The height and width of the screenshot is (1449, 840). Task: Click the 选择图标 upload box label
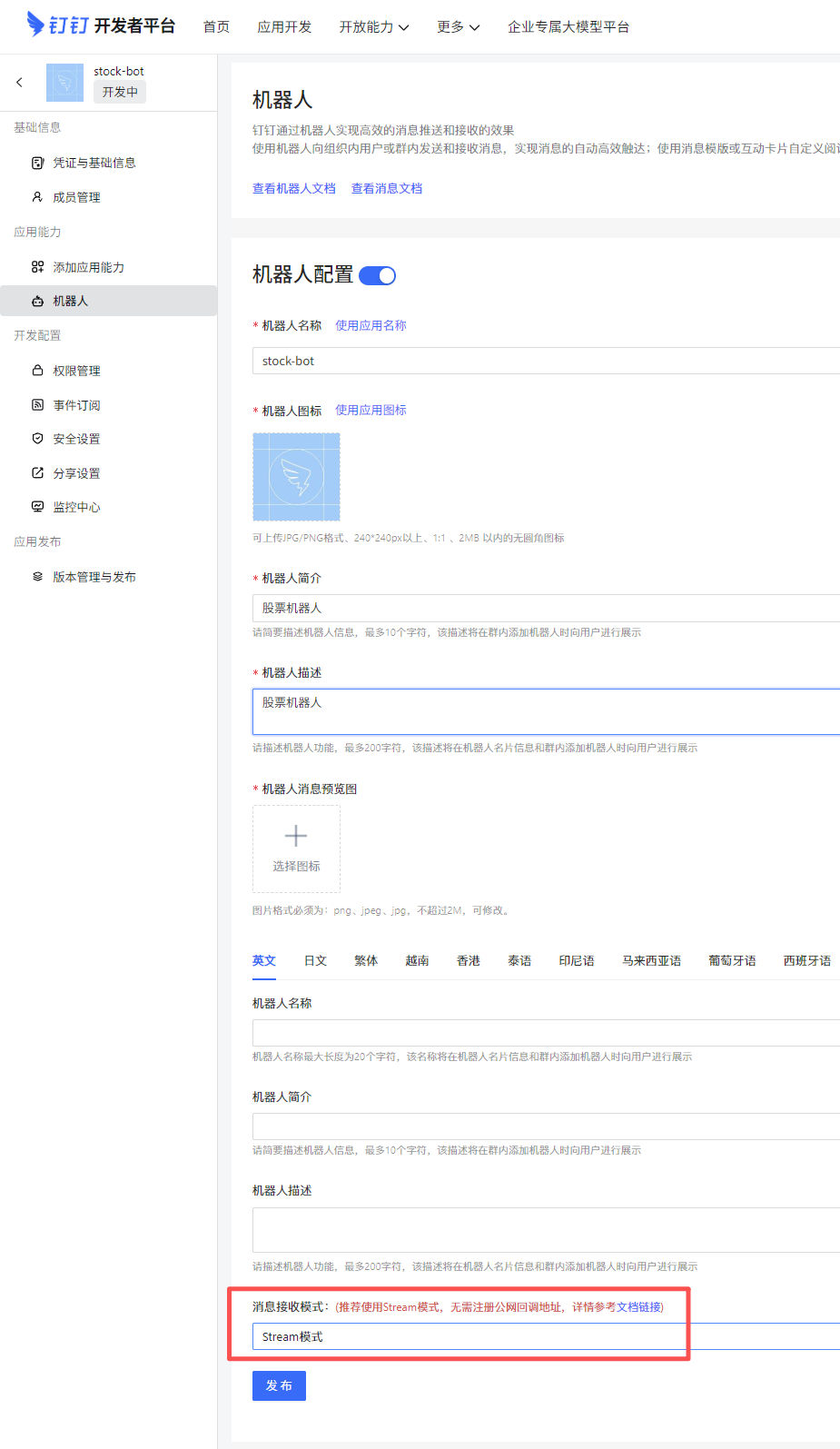(296, 867)
